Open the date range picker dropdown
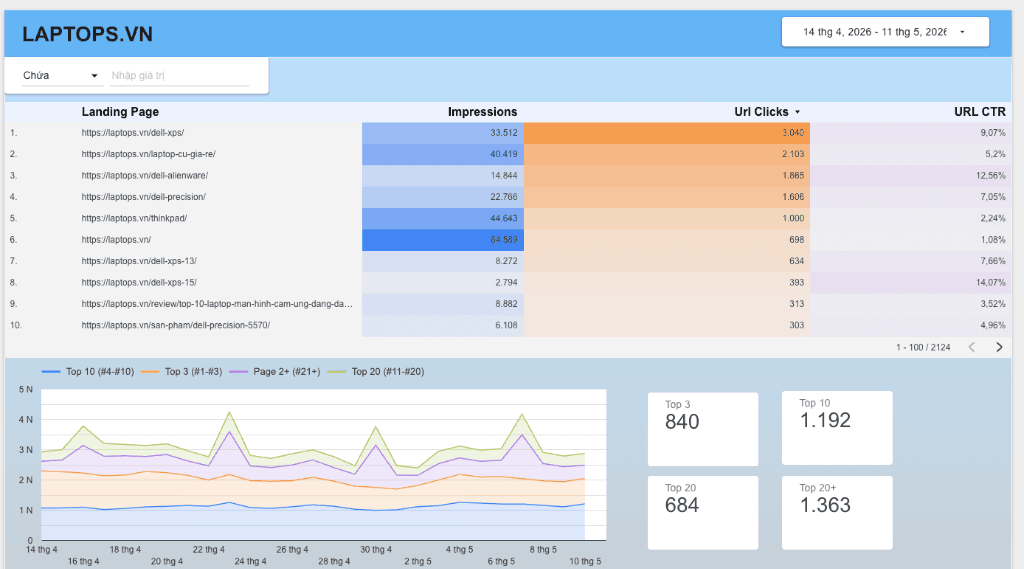 (x=885, y=32)
